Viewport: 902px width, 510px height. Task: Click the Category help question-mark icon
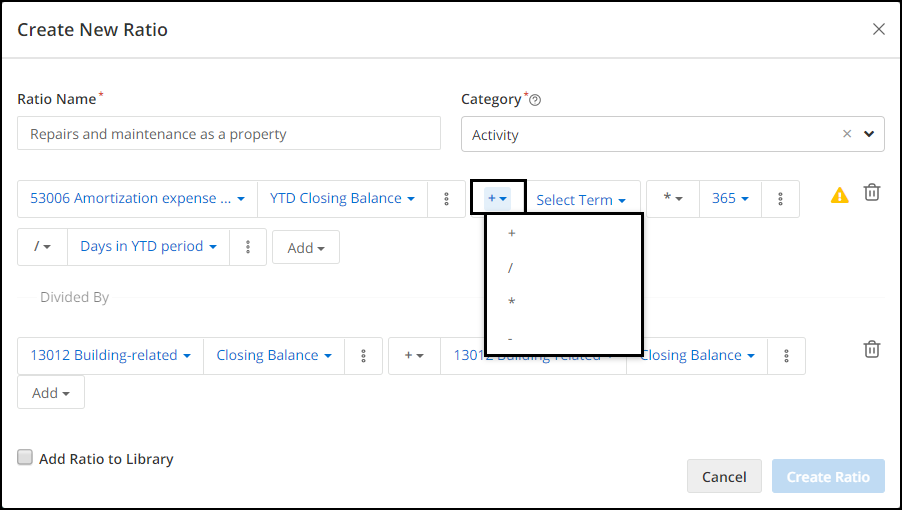point(535,100)
